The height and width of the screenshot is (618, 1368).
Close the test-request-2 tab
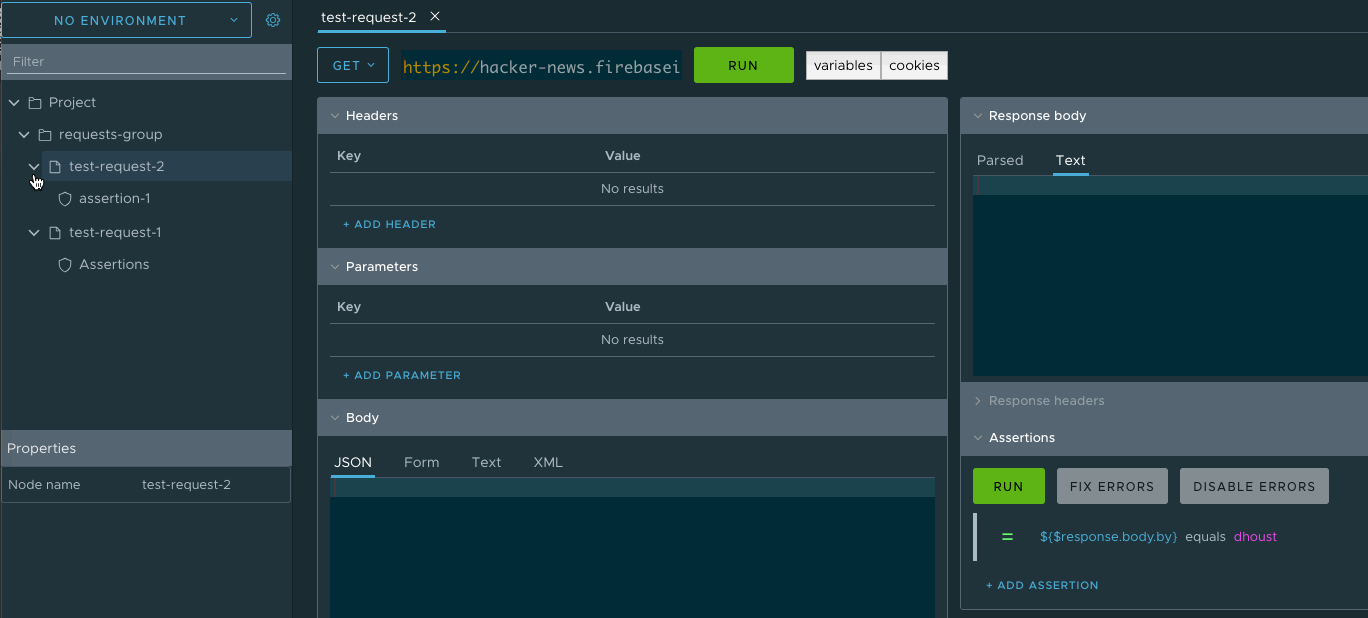(435, 17)
